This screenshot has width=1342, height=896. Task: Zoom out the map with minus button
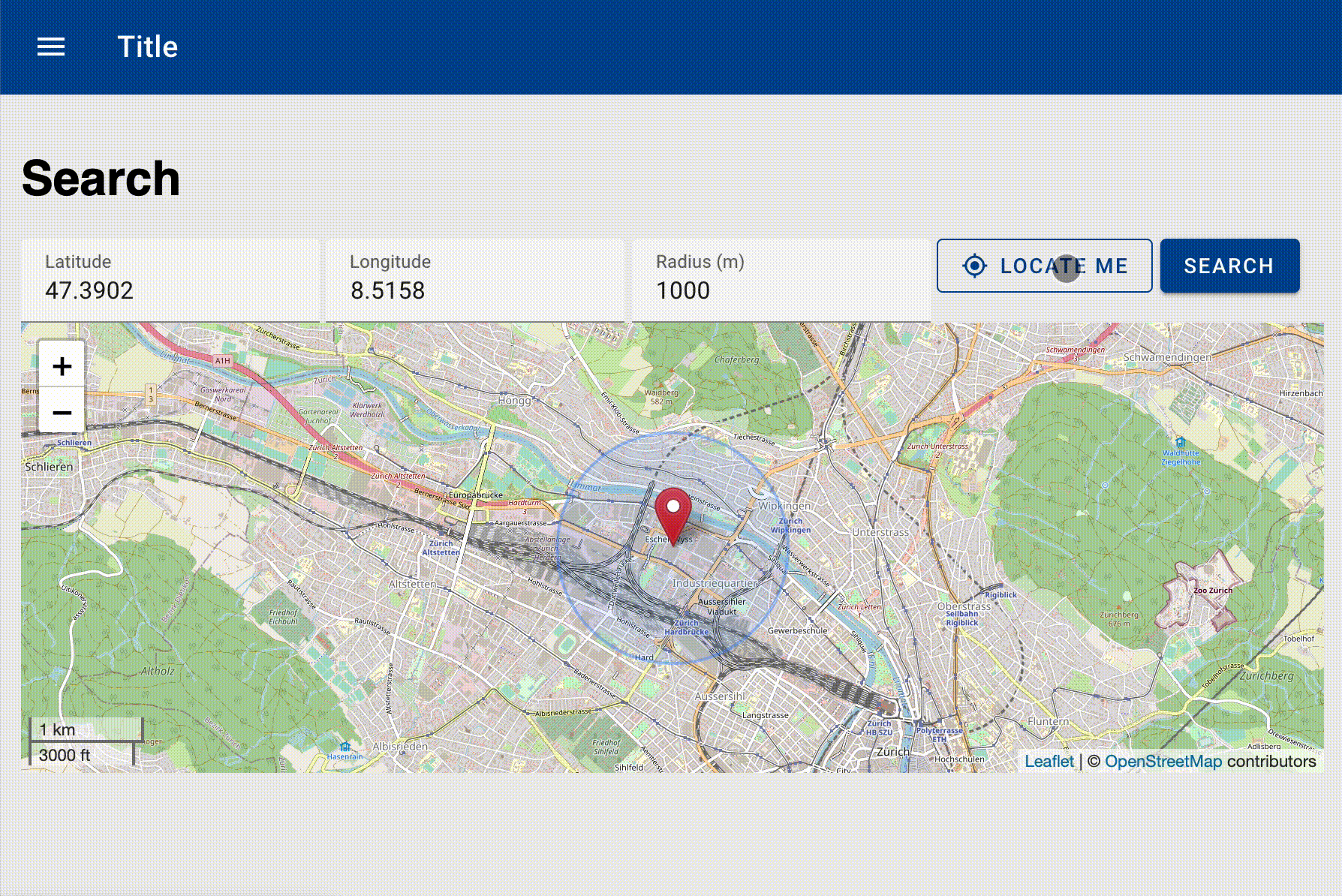pos(62,412)
